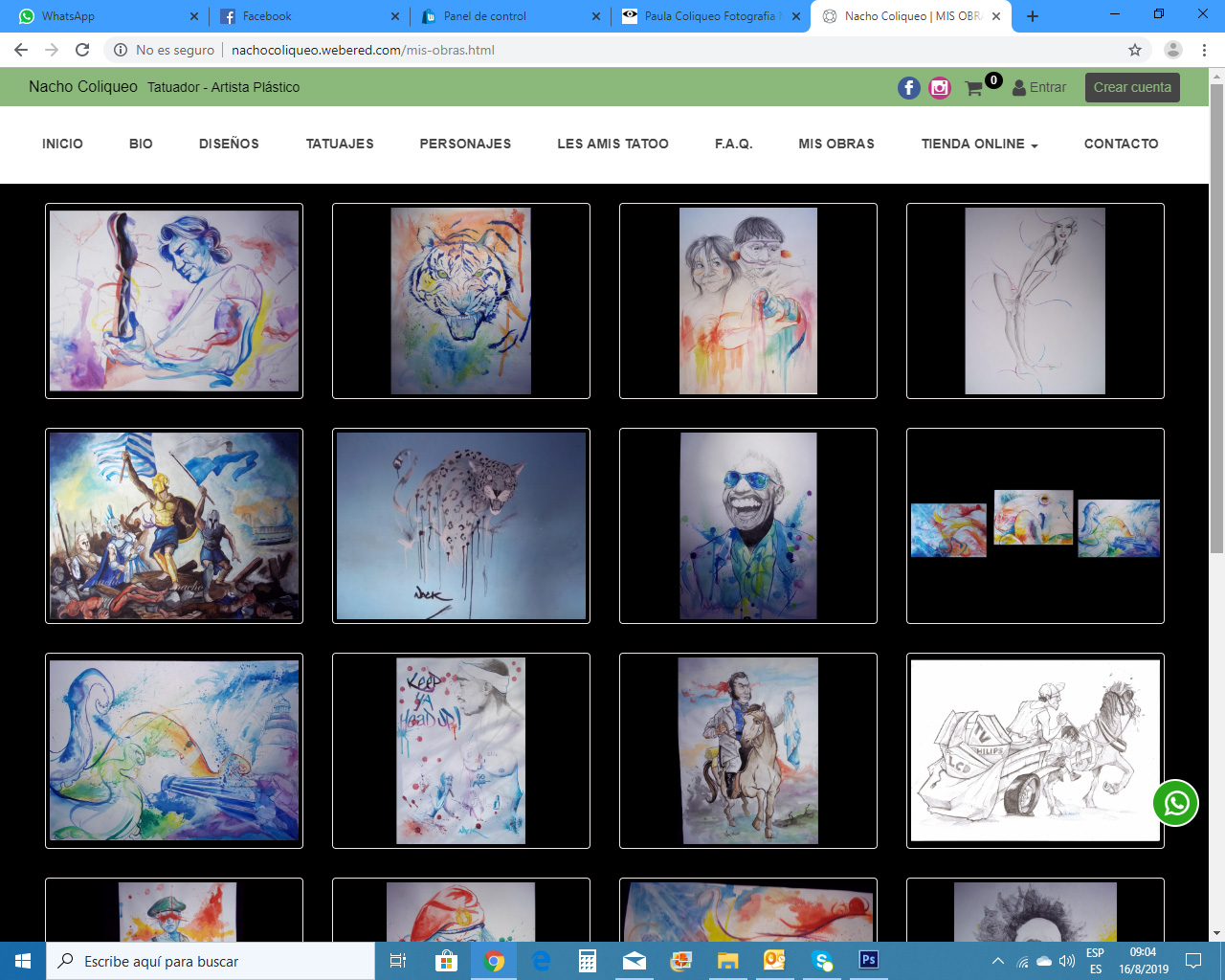This screenshot has height=980, width=1225.
Task: Open the MIS OBRAS menu item
Action: coord(836,144)
